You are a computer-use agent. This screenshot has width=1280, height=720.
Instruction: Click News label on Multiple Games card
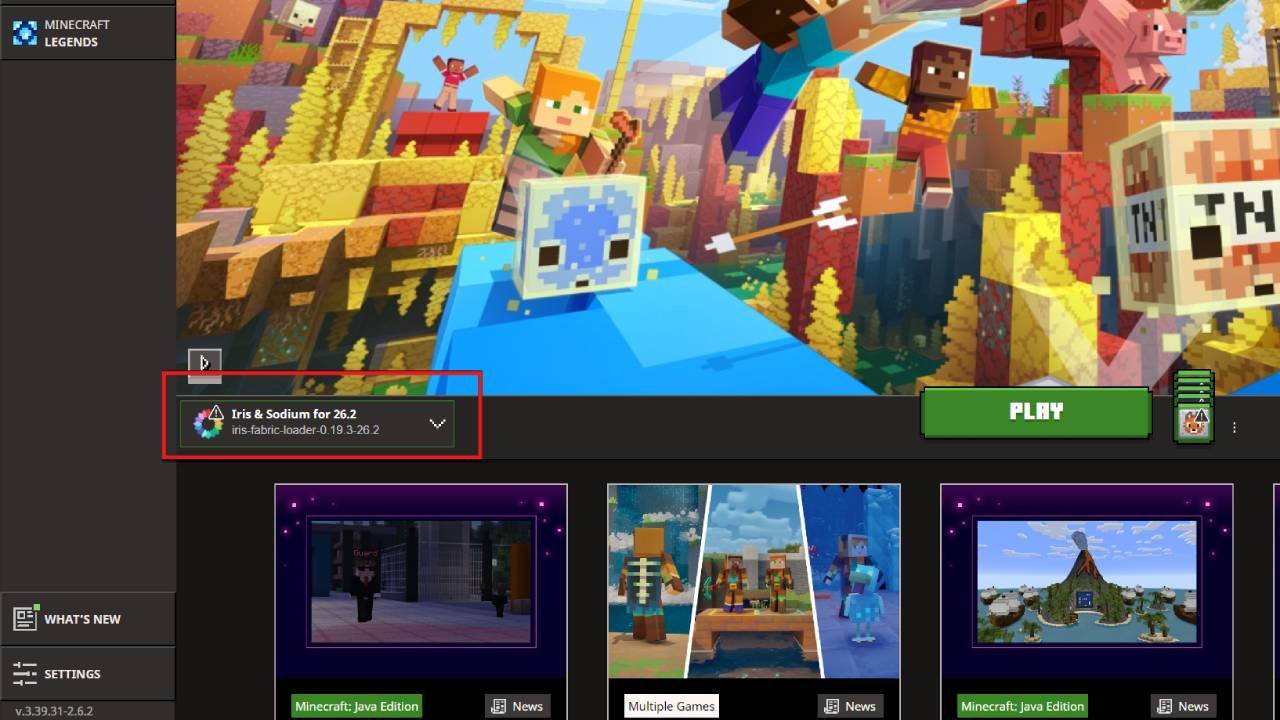click(851, 706)
